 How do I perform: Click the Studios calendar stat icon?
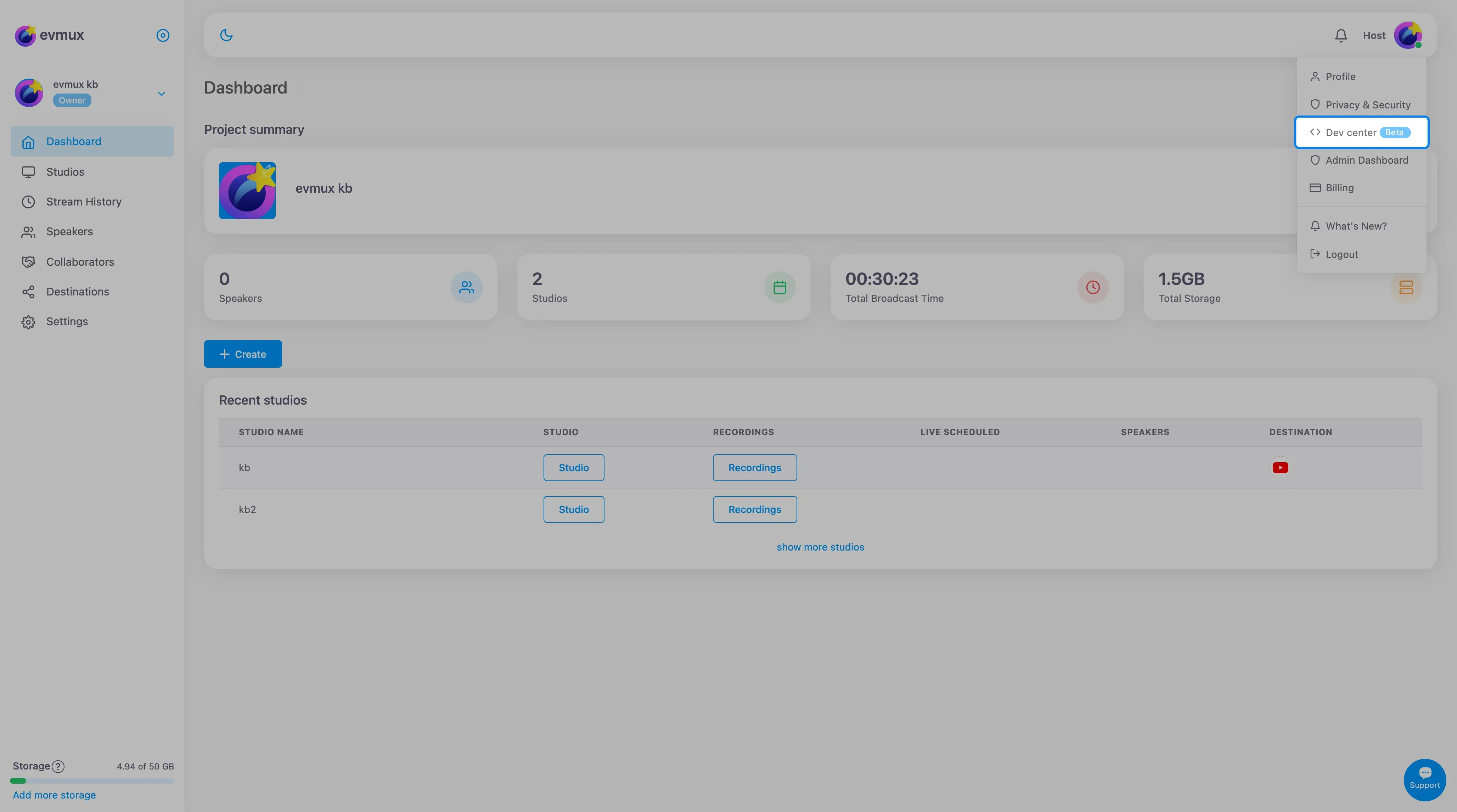[x=780, y=287]
